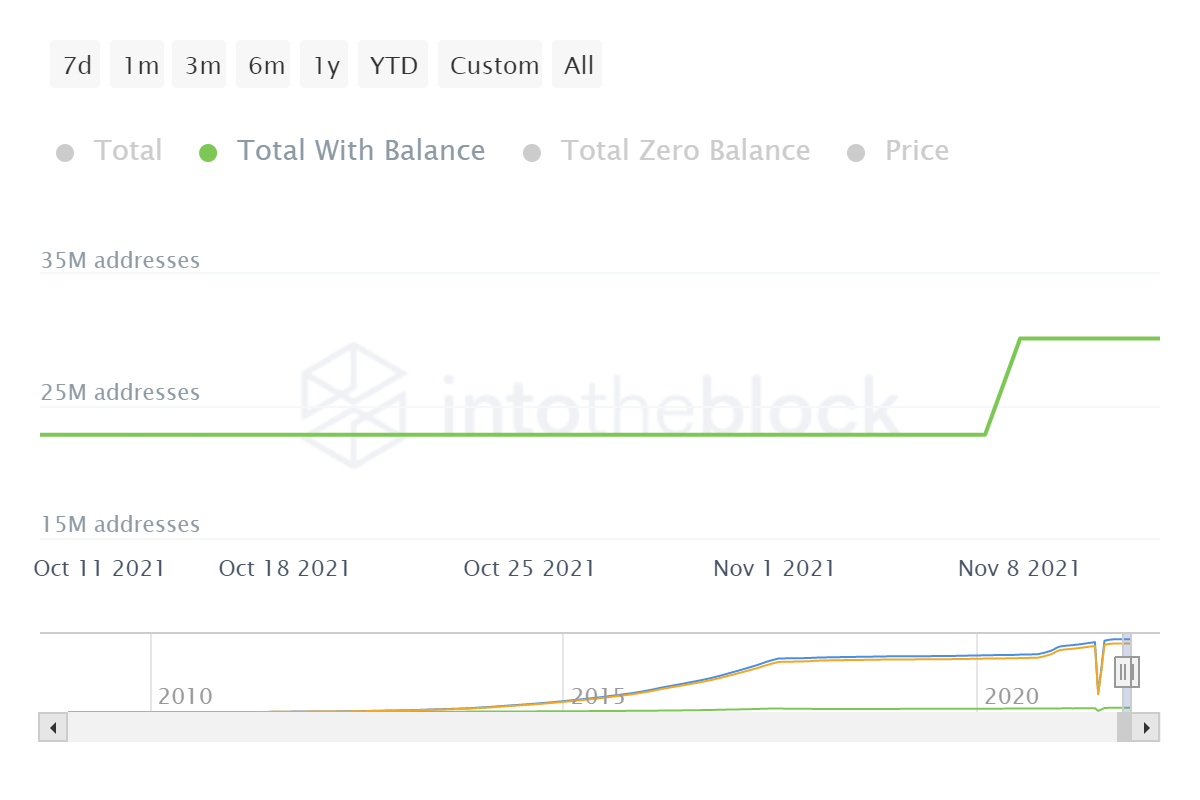Hide Total With Balance series
The image size is (1200, 800).
point(360,151)
